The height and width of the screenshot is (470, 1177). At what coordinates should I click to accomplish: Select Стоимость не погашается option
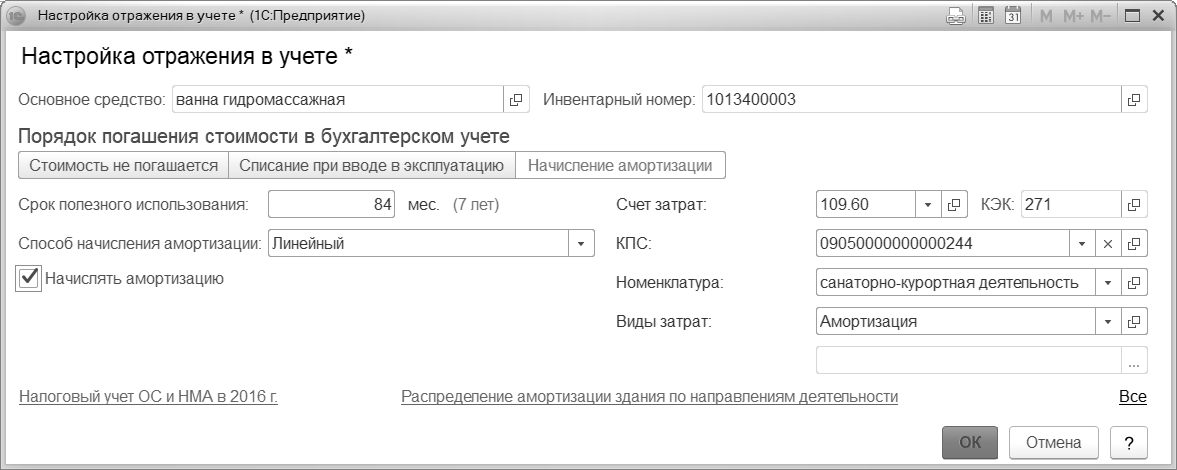pos(124,165)
